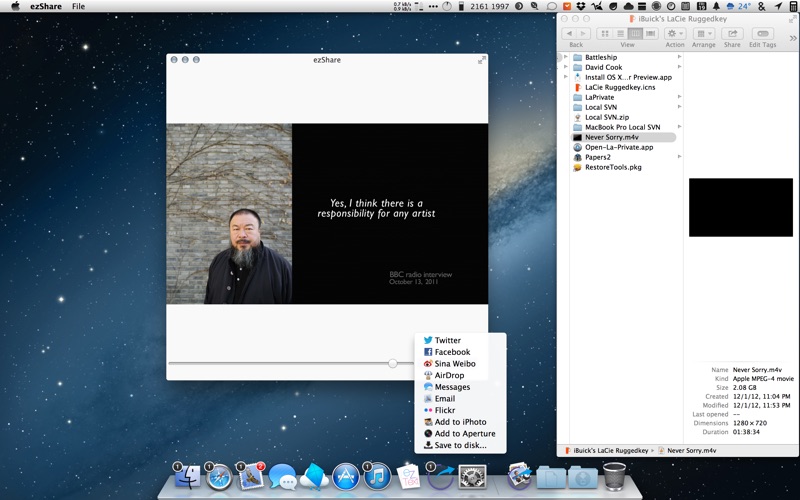Screen dimensions: 800x500
Task: Open System Preferences from the Dock
Action: (x=472, y=477)
